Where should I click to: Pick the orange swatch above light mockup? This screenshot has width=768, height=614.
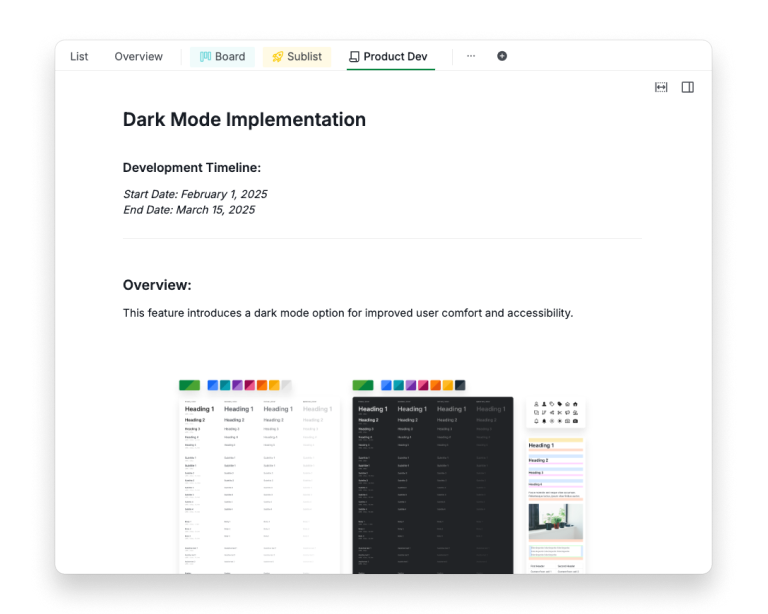tap(262, 385)
